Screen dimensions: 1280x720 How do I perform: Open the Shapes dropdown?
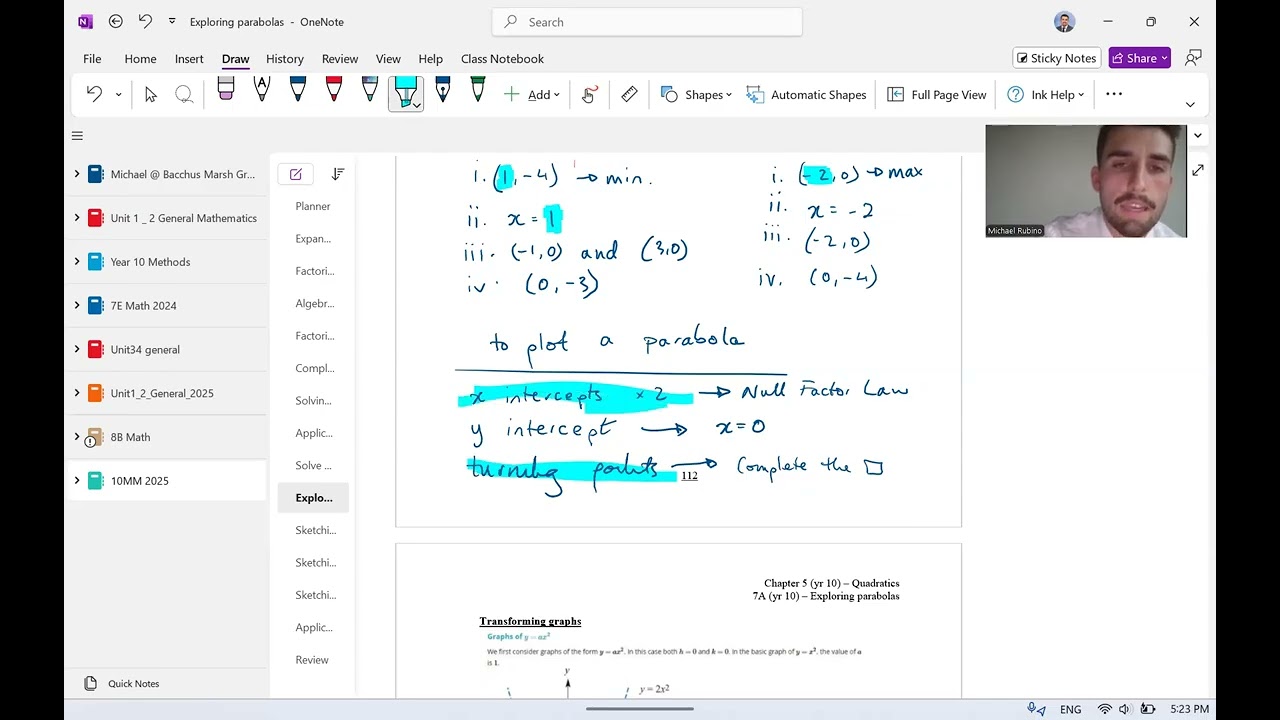pyautogui.click(x=696, y=94)
